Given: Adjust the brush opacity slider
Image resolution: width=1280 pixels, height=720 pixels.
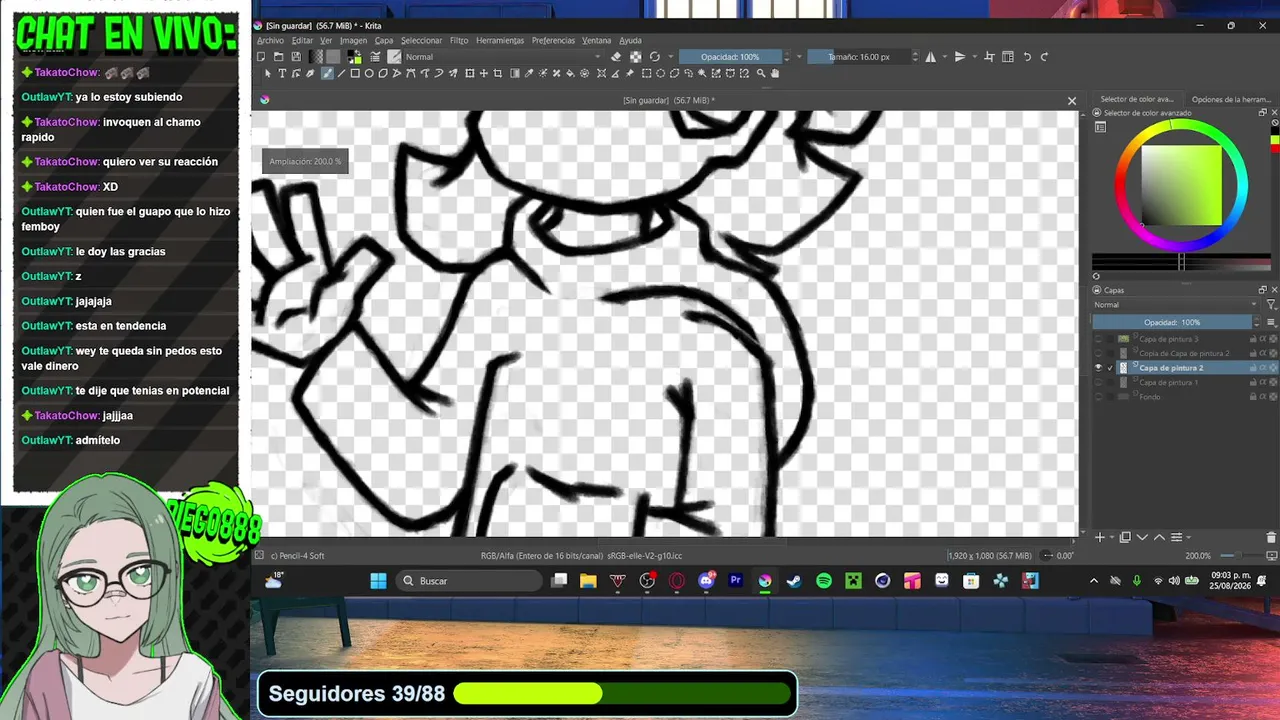Looking at the screenshot, I should (x=730, y=57).
